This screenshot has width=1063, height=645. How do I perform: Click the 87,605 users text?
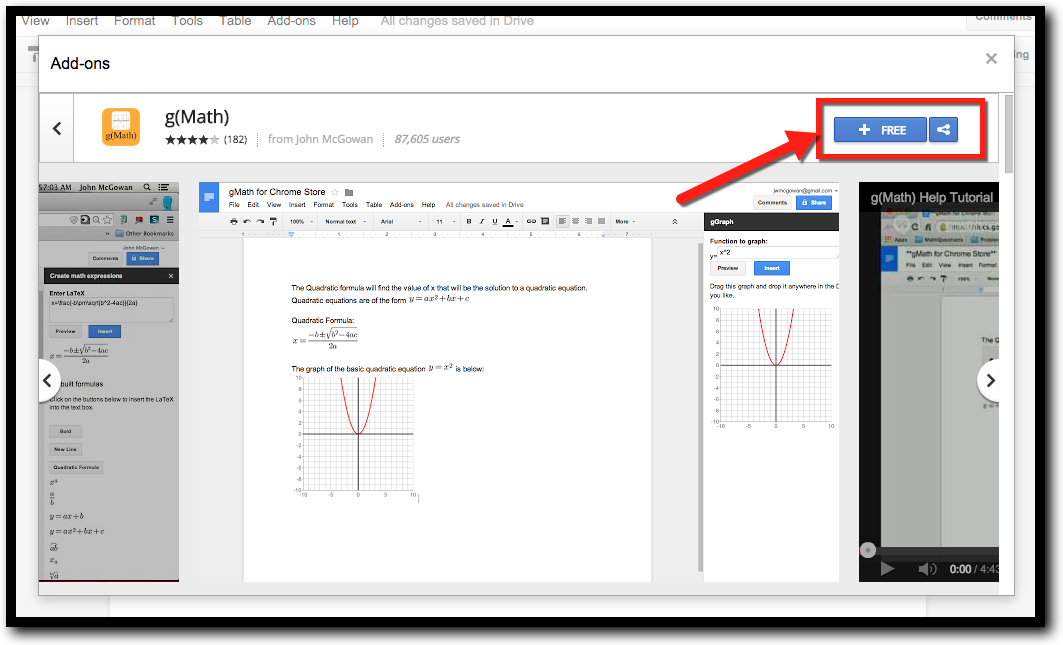click(427, 139)
